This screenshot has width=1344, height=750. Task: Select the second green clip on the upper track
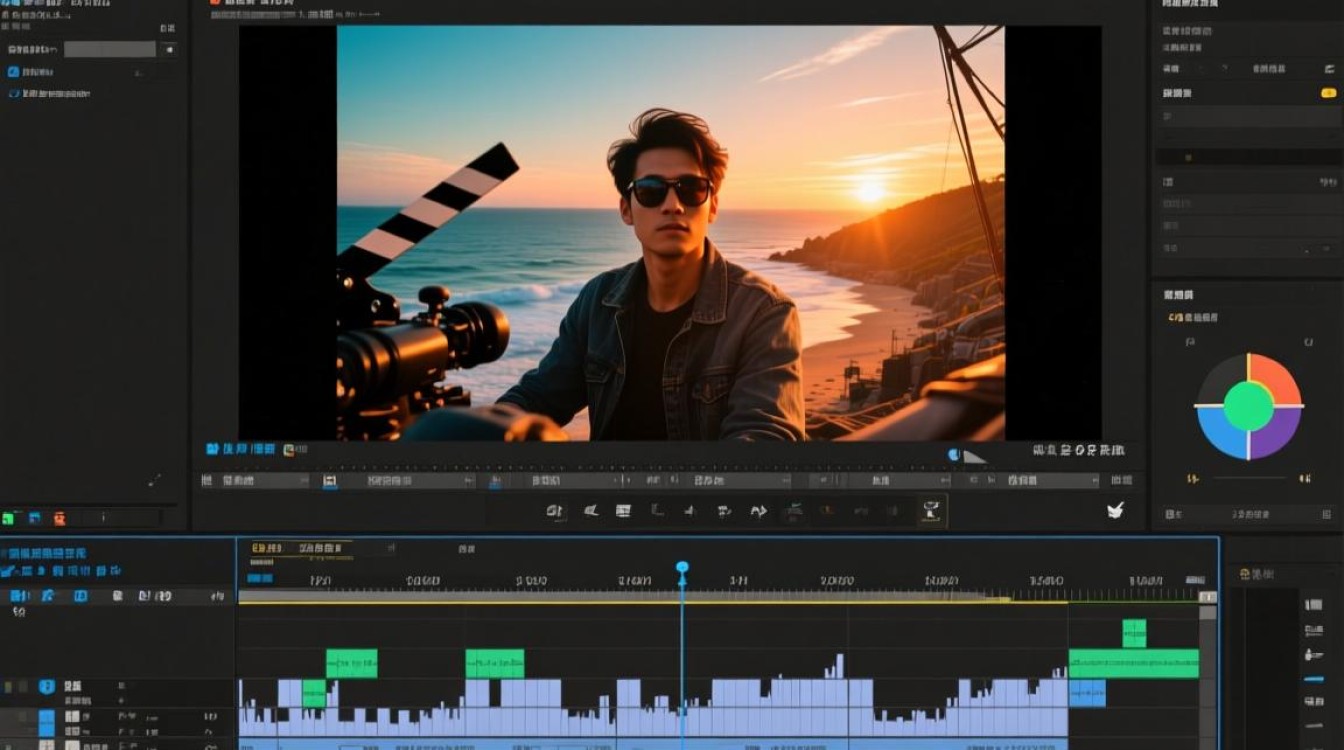click(x=495, y=663)
